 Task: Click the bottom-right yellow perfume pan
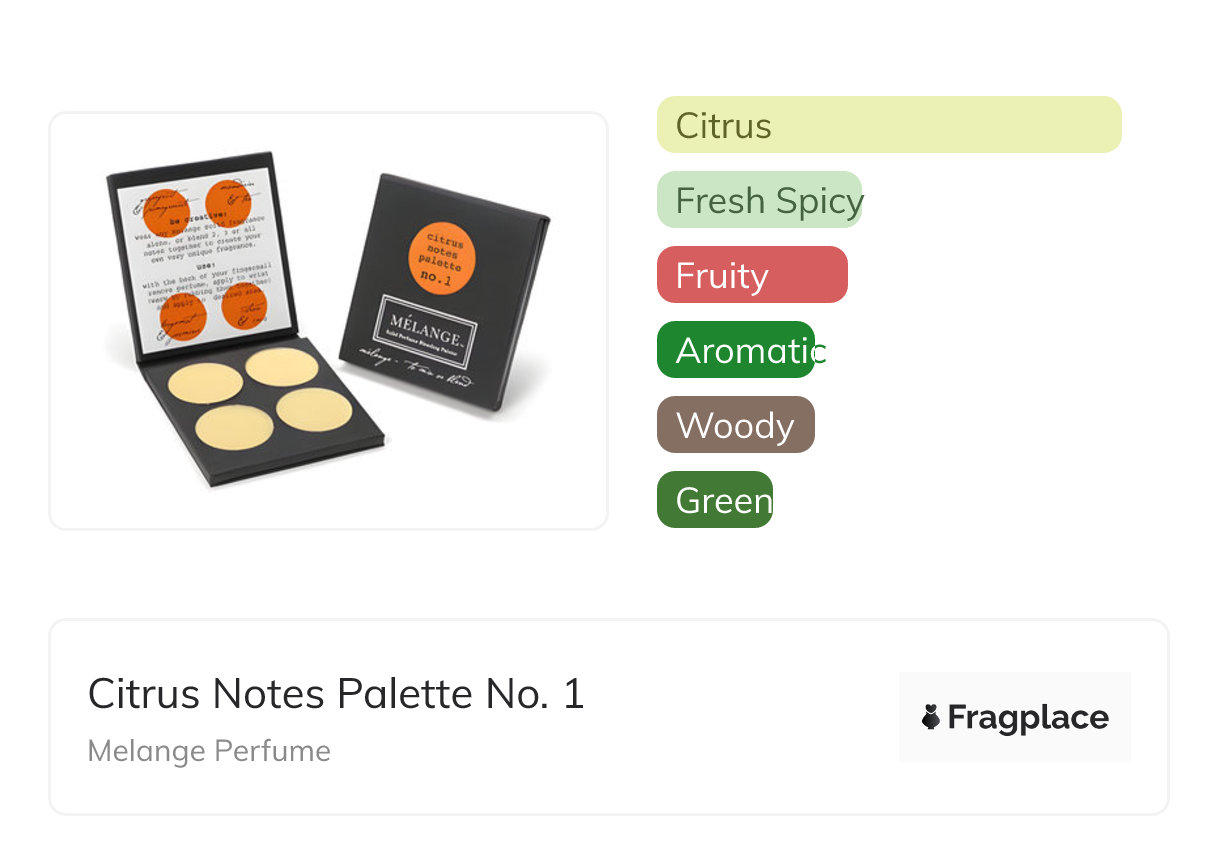click(313, 410)
